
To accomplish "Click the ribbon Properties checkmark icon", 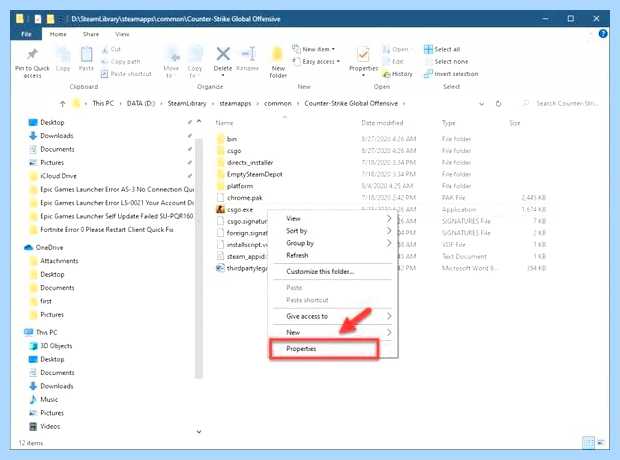I will (363, 55).
